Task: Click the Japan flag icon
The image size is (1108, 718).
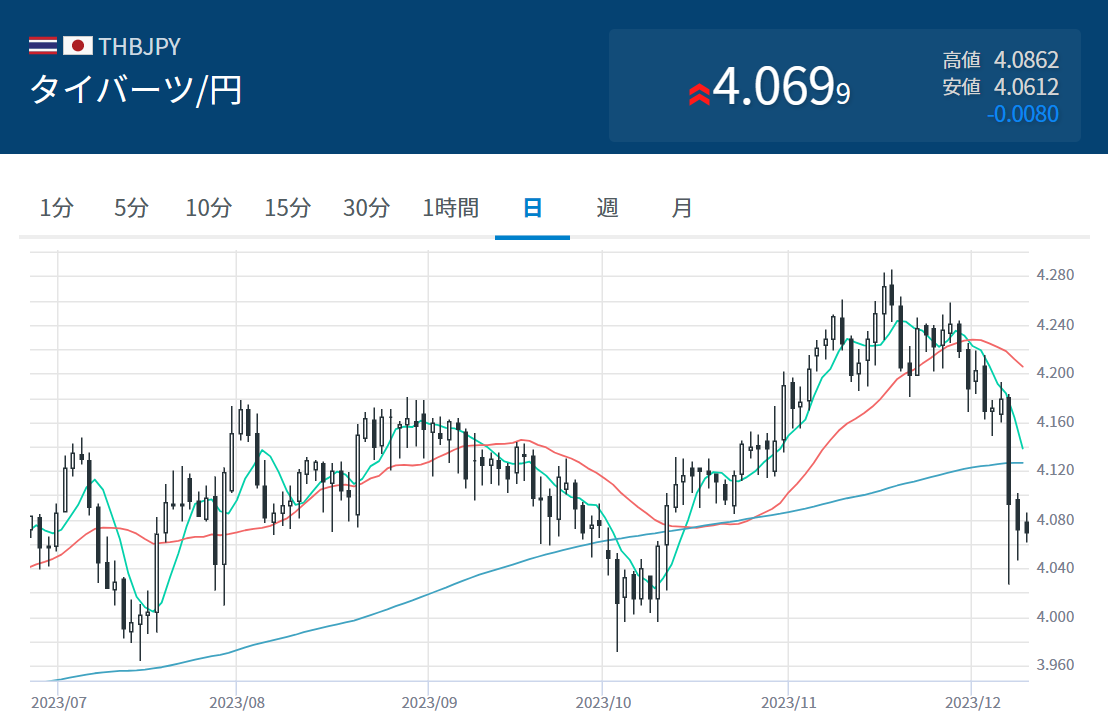Action: pyautogui.click(x=78, y=46)
